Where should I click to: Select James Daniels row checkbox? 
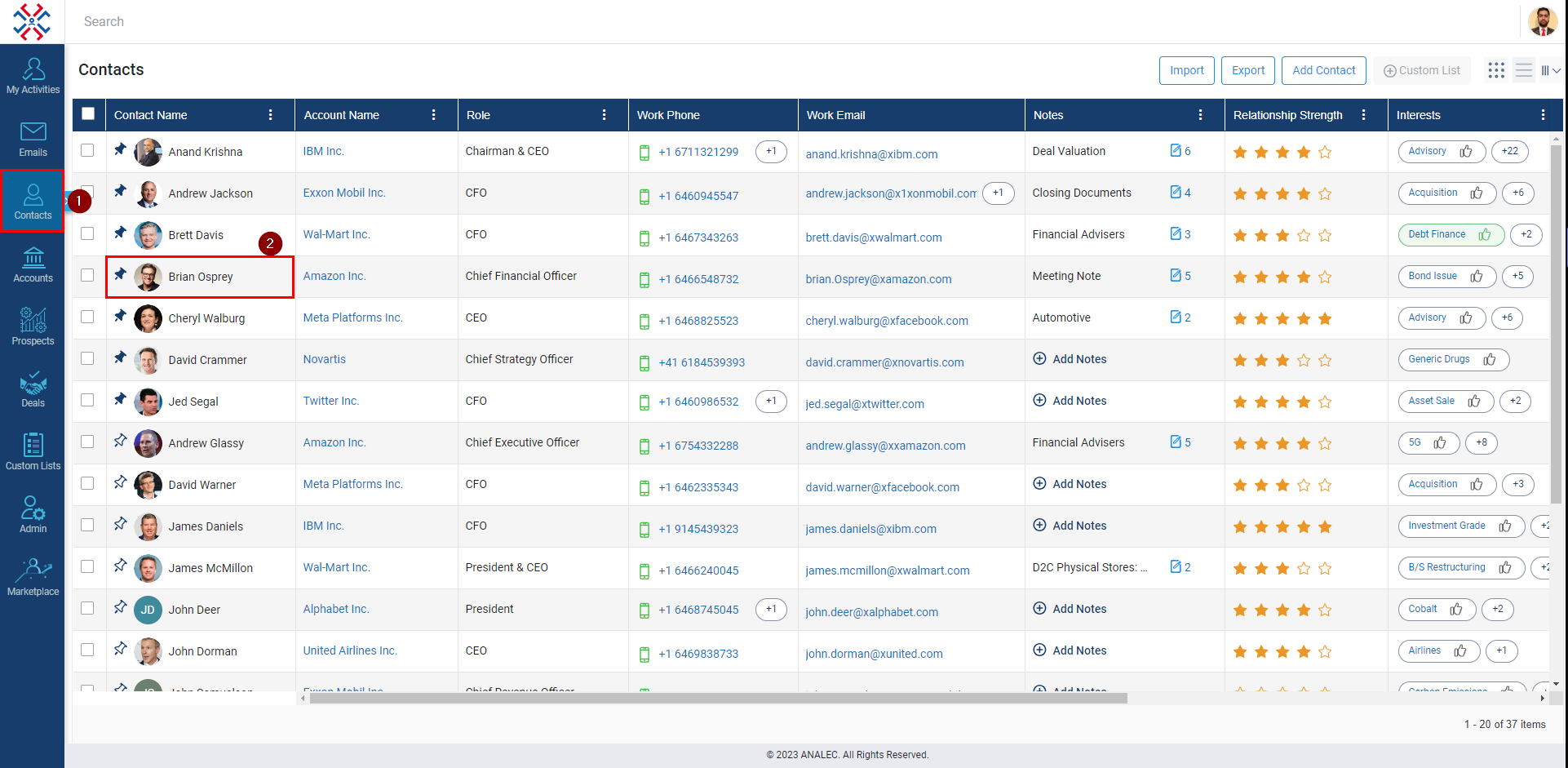point(87,525)
